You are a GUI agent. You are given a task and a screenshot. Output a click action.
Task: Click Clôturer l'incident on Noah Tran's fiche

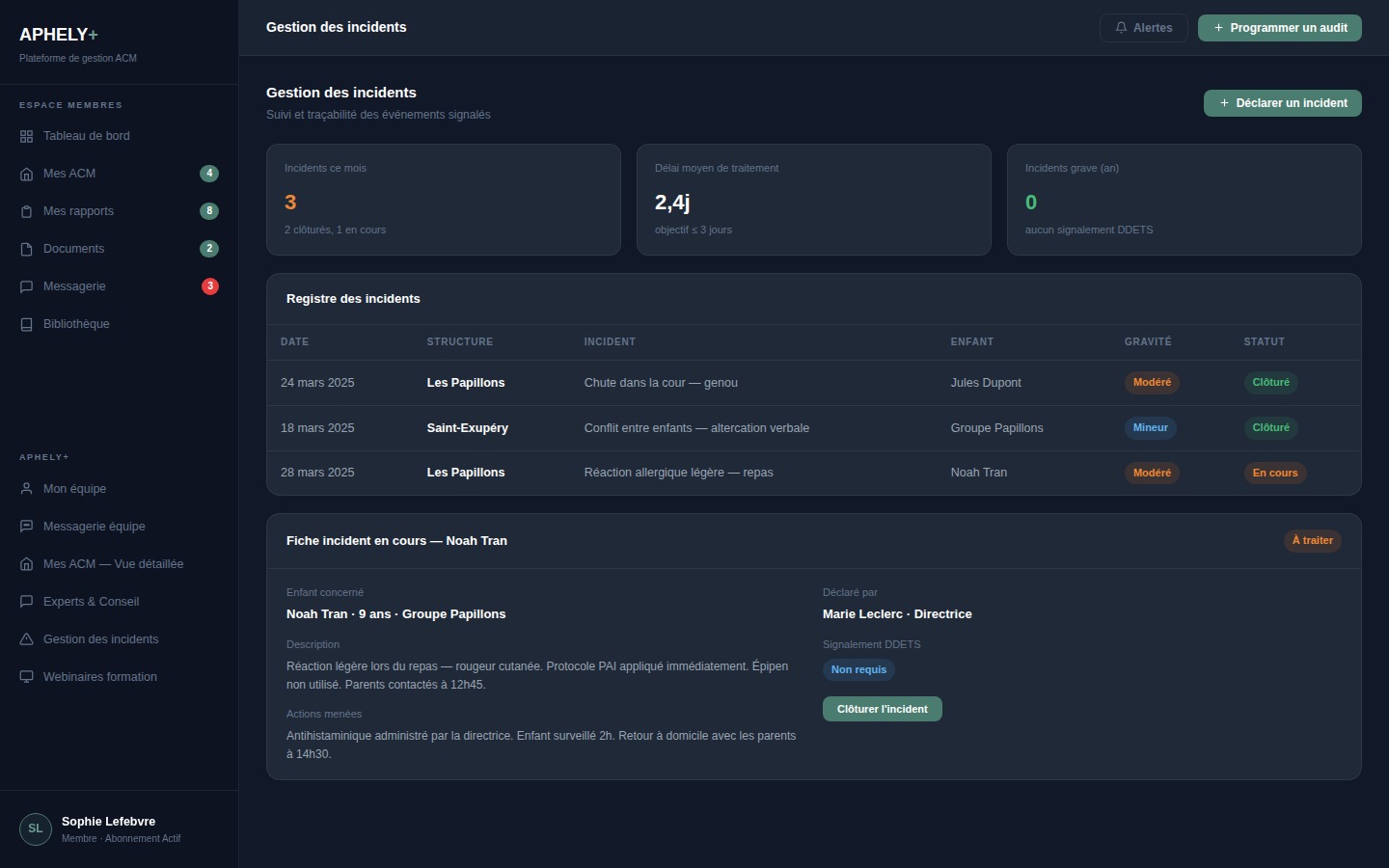pyautogui.click(x=882, y=709)
